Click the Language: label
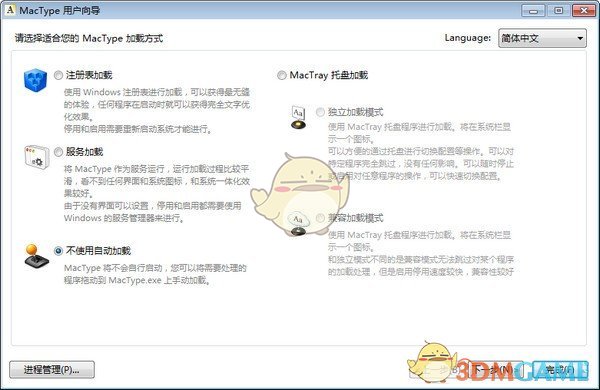 [x=468, y=38]
